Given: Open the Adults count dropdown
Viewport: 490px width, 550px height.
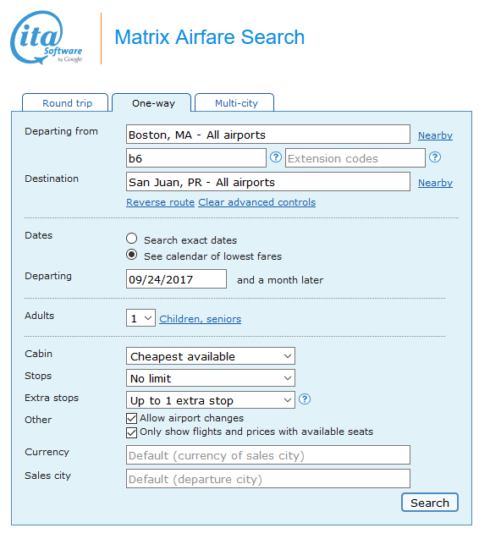Looking at the screenshot, I should [141, 318].
